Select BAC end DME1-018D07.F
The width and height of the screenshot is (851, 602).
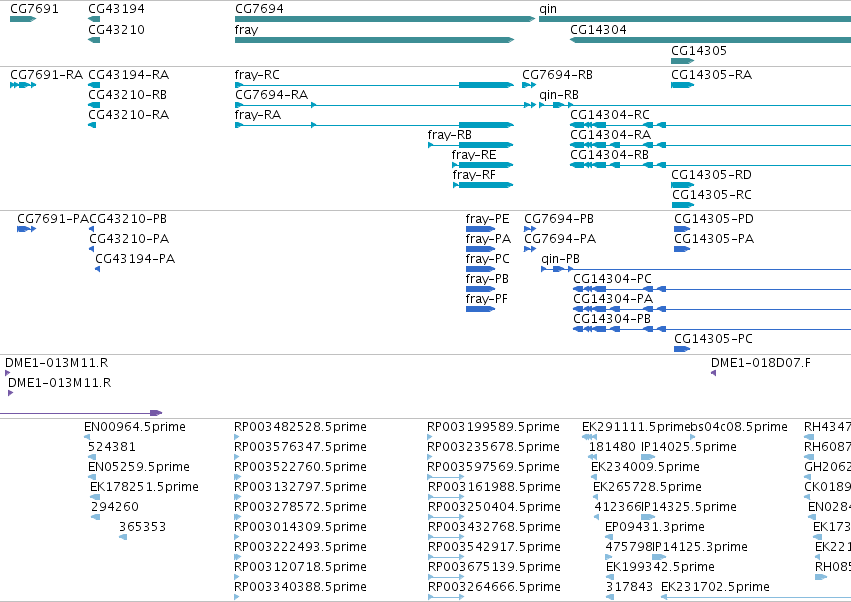pyautogui.click(x=760, y=363)
